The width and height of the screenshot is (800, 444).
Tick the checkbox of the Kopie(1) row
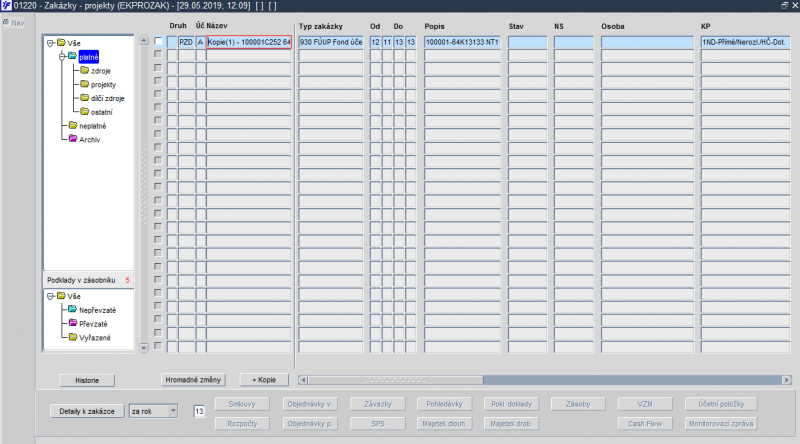pyautogui.click(x=158, y=41)
